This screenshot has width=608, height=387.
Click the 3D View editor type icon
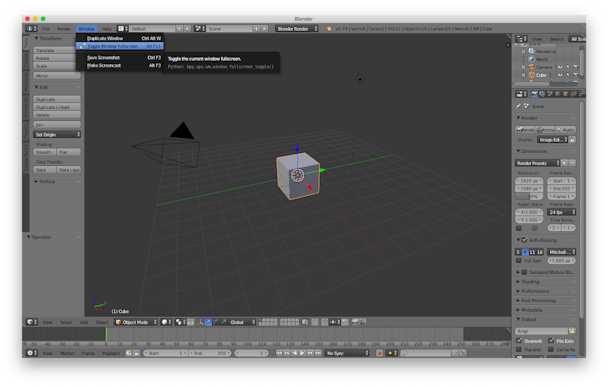31,322
